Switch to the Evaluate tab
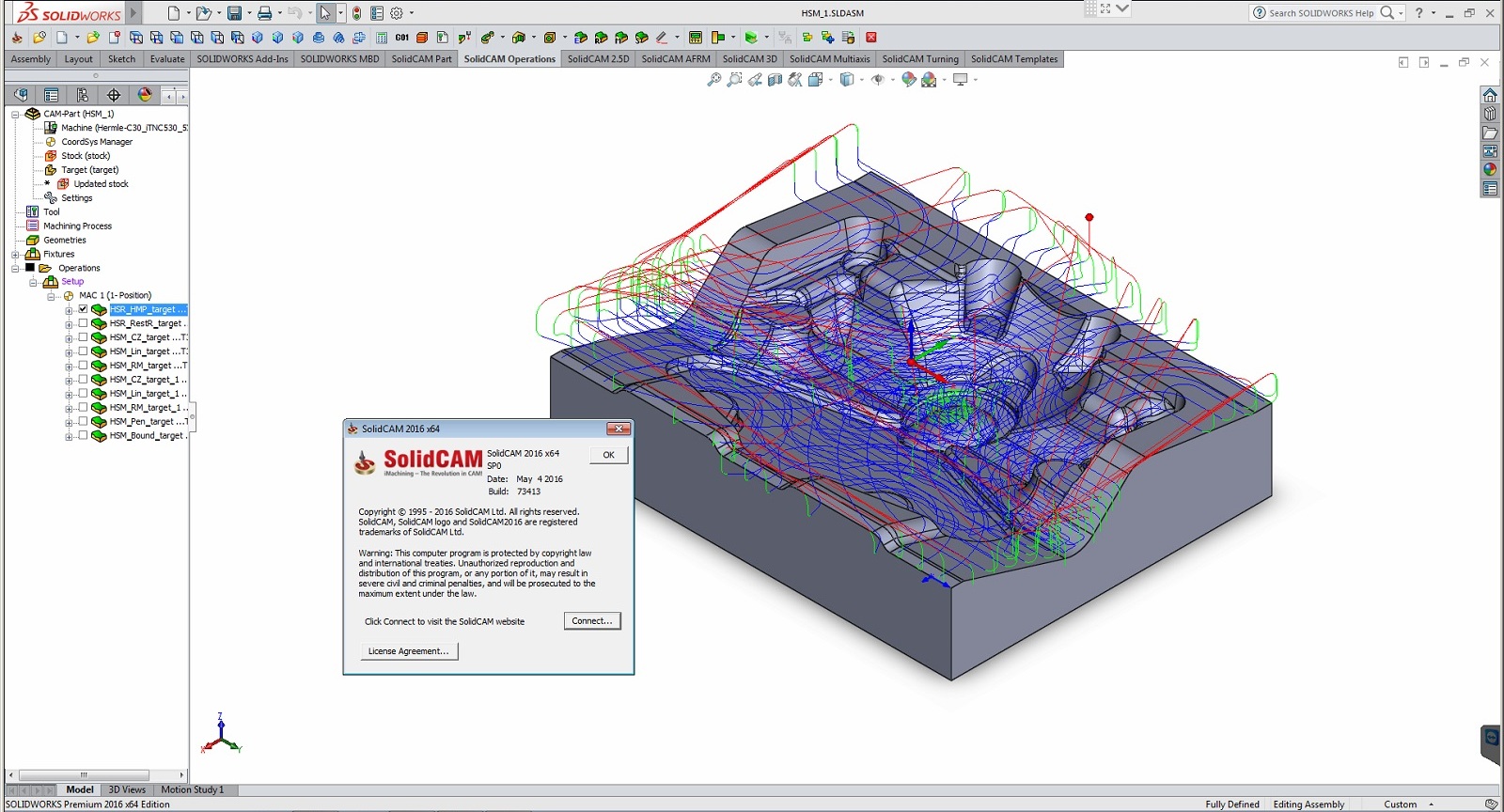 click(x=167, y=59)
